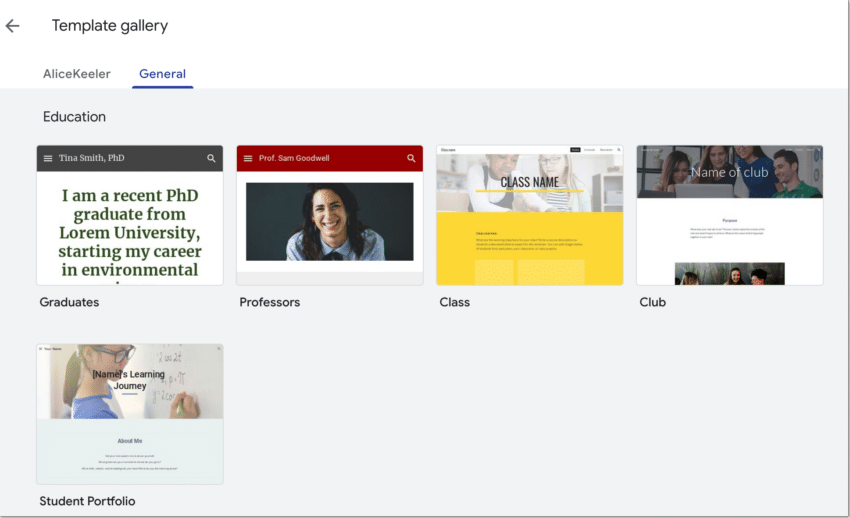
Task: Click the Club template label
Action: [x=652, y=302]
